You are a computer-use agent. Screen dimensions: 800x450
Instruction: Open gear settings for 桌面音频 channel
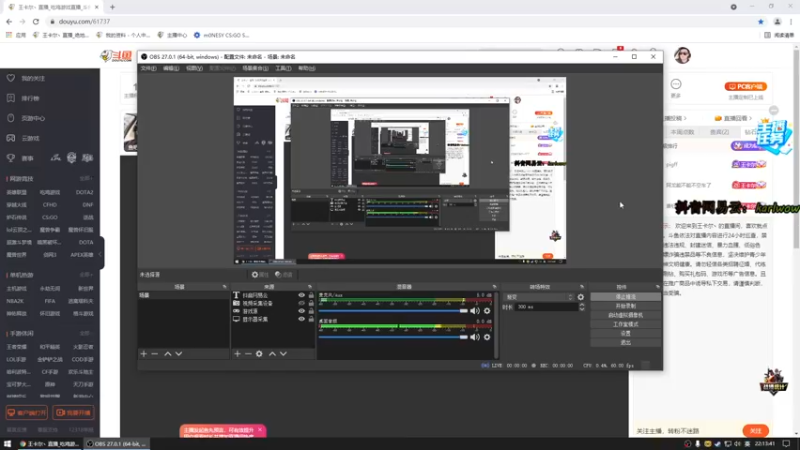click(x=487, y=337)
